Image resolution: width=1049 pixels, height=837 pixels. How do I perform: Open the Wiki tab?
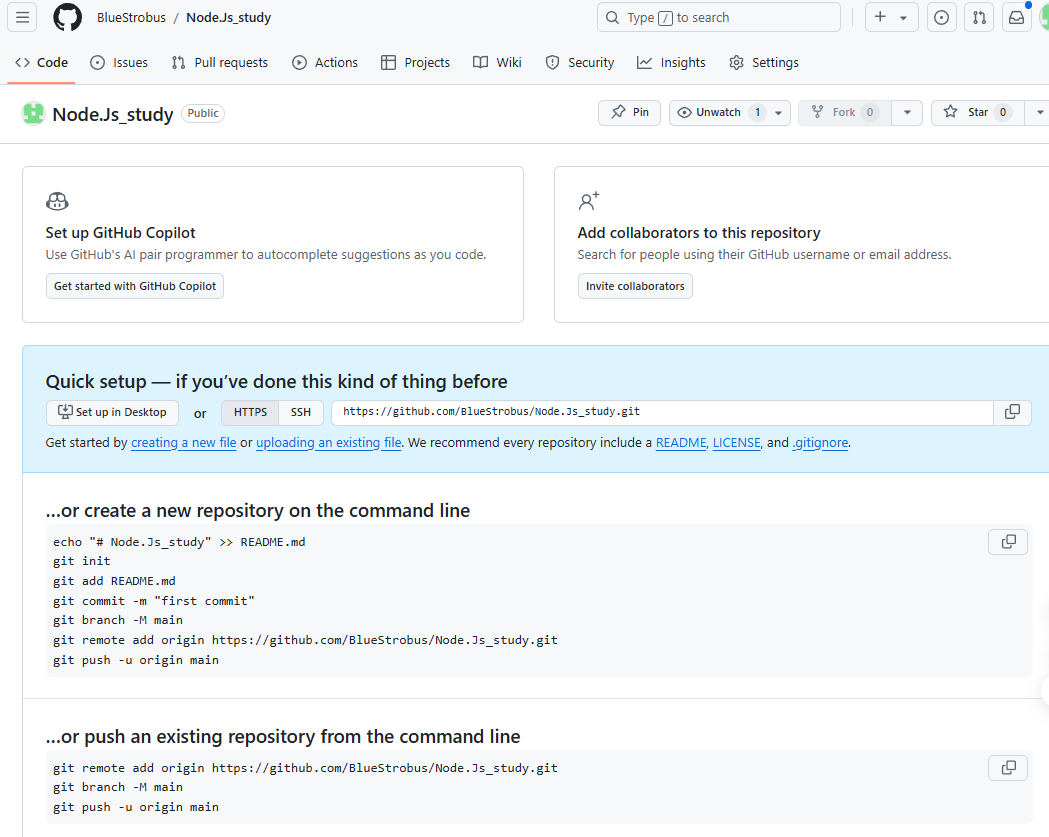(x=497, y=62)
